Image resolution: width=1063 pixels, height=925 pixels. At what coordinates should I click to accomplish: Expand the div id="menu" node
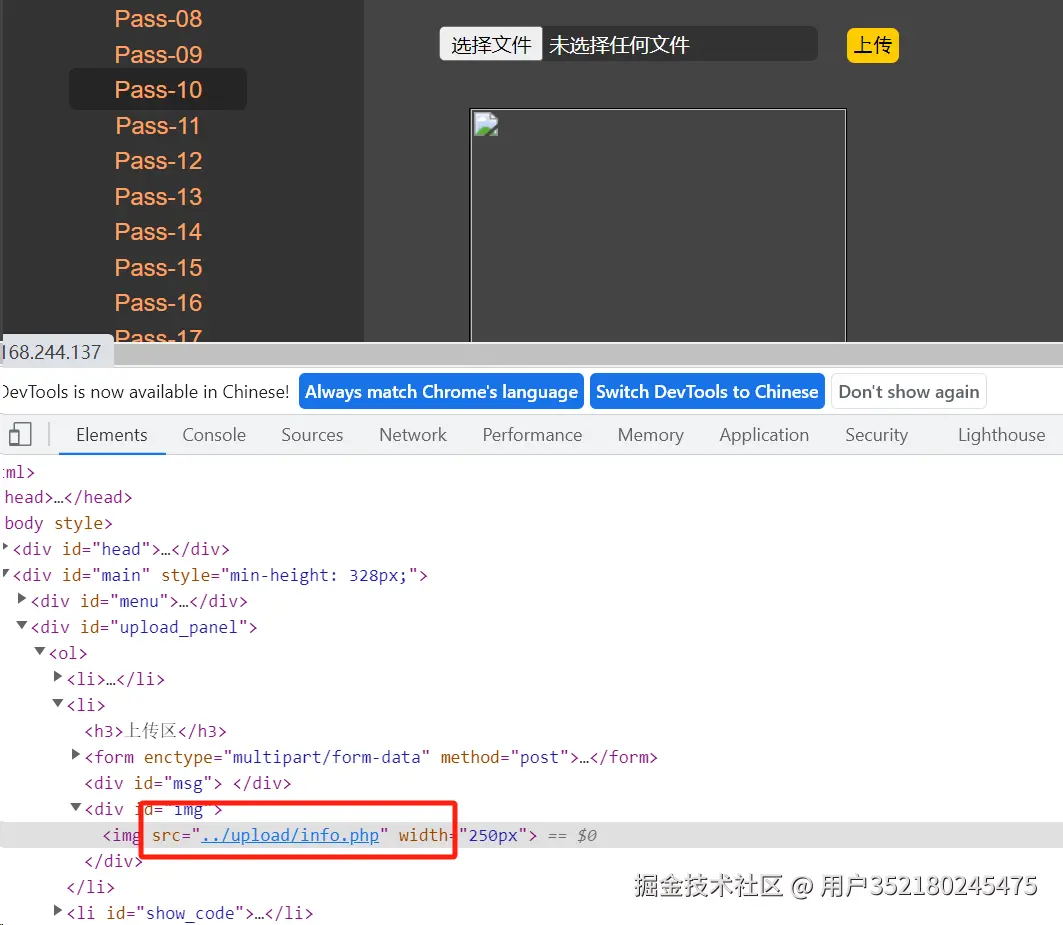(22, 598)
